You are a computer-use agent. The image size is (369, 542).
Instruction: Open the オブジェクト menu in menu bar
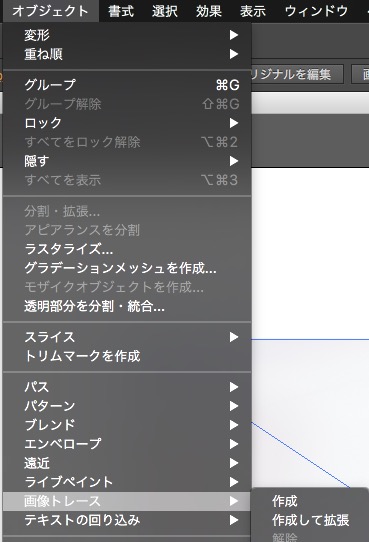(50, 11)
